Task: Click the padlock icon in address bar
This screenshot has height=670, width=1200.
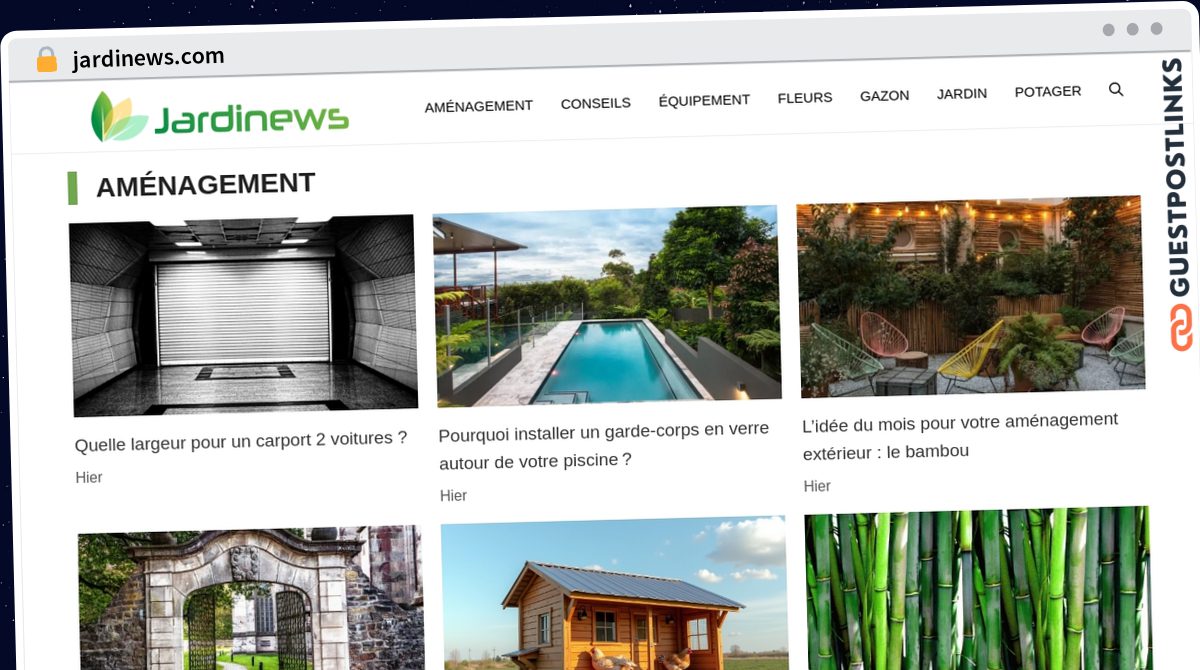Action: click(x=47, y=60)
